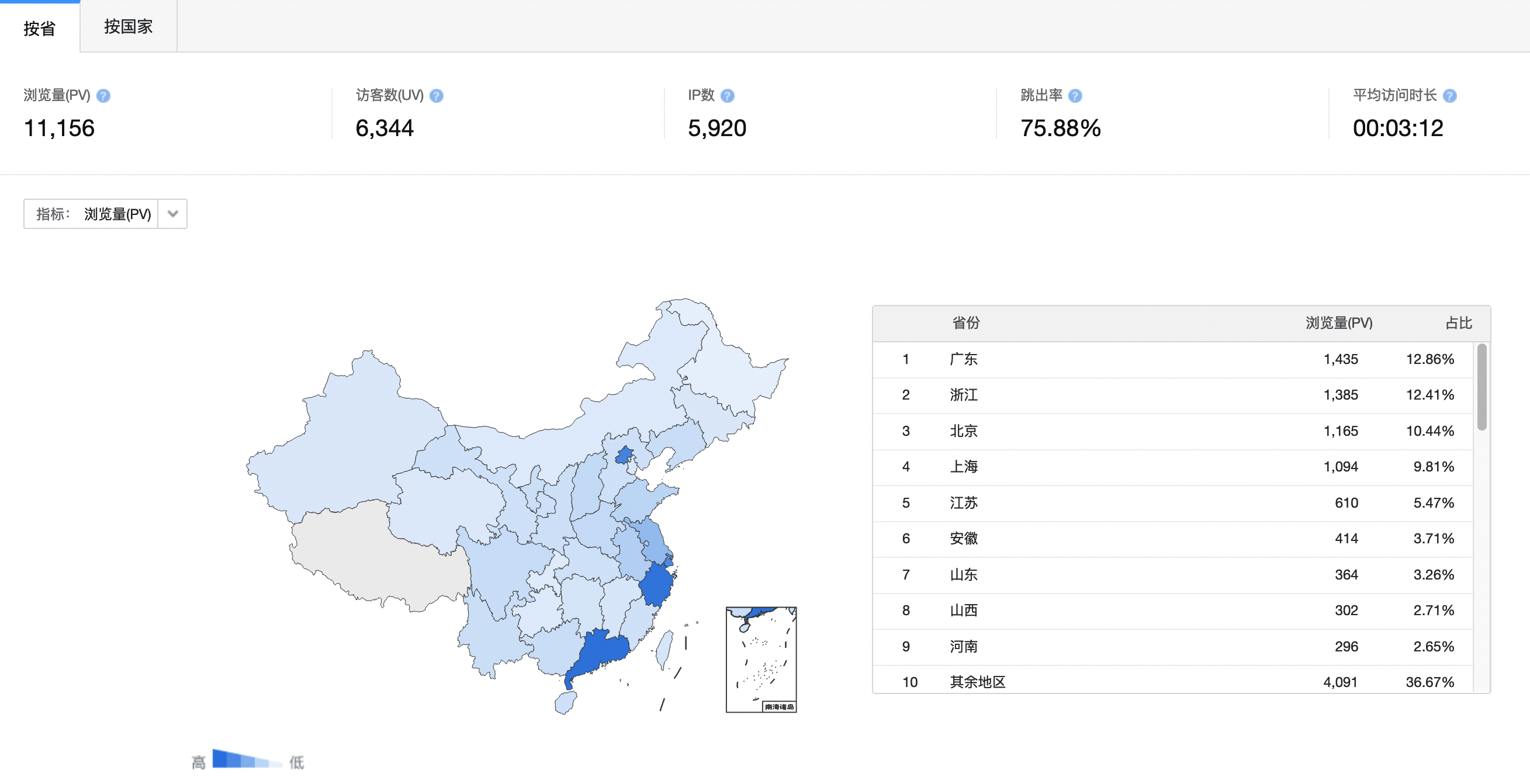Click help icon beside 跳出率
The image size is (1530, 784).
click(x=1075, y=96)
